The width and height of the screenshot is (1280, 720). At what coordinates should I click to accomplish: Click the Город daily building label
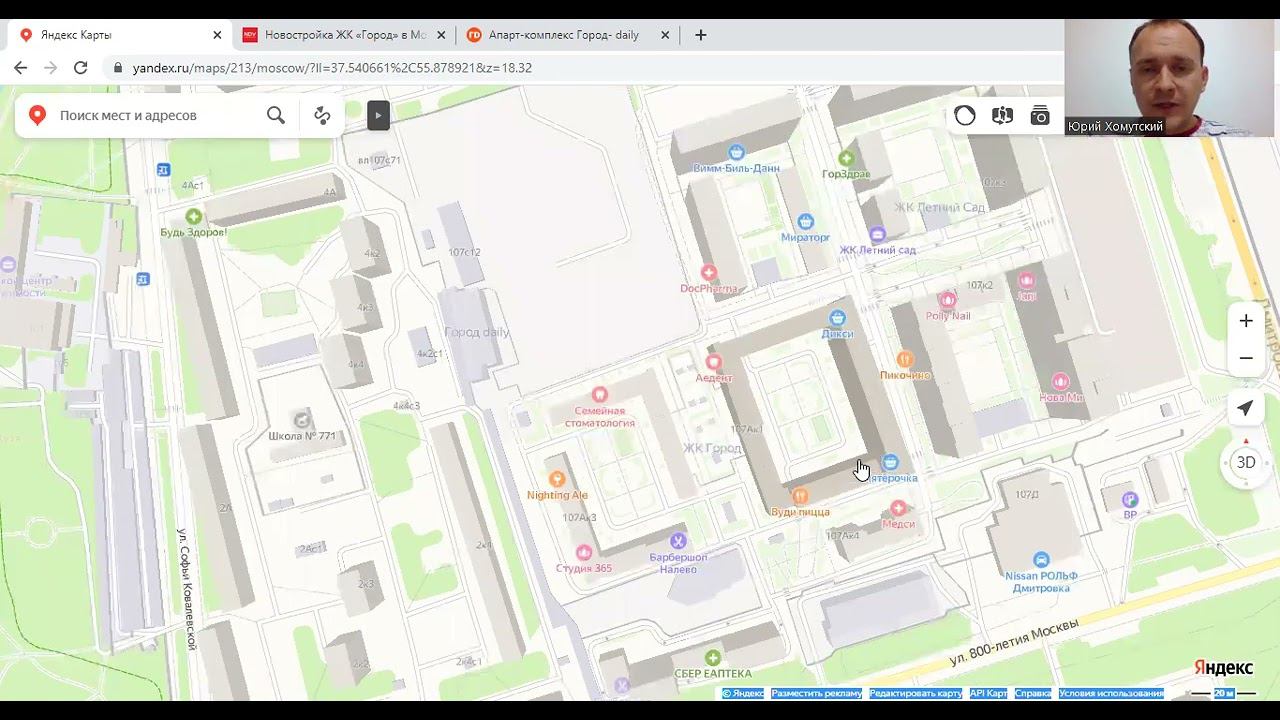click(x=477, y=332)
